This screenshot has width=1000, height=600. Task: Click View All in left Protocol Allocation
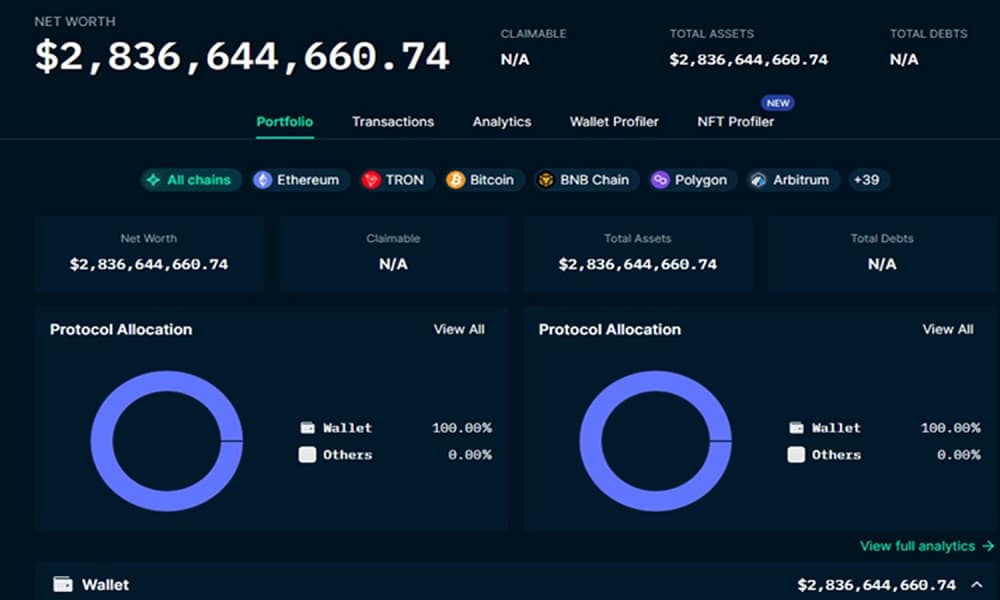tap(459, 329)
